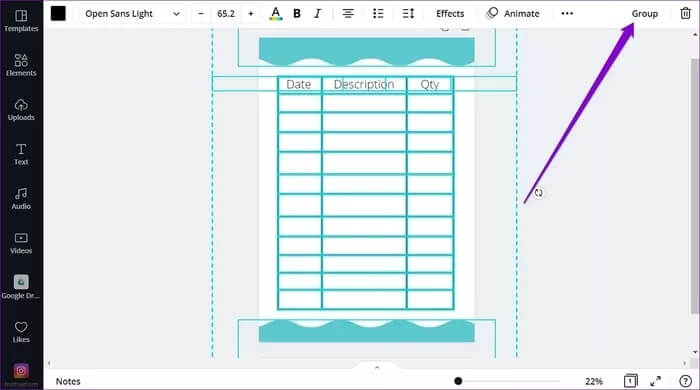Open the page grid view icon
The image size is (700, 390).
[x=630, y=381]
